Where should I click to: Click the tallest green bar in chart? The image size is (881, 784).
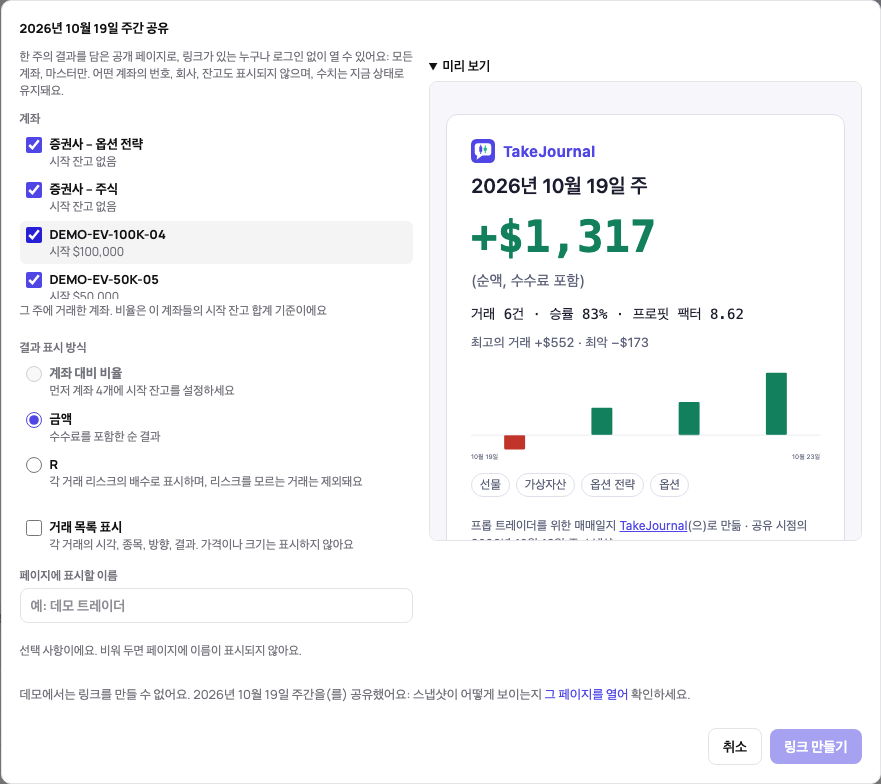776,404
